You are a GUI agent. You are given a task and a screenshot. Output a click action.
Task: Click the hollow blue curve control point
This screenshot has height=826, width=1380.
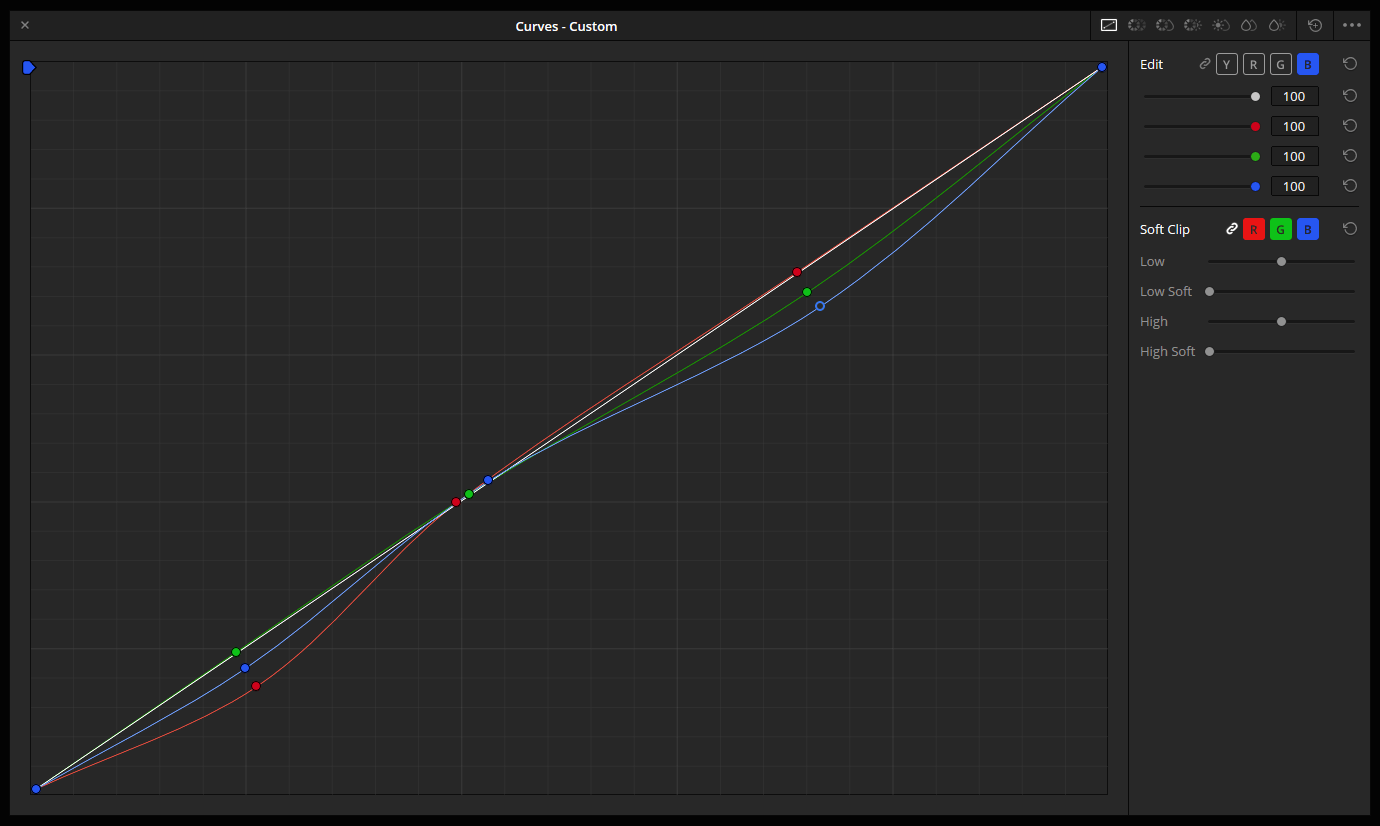[x=820, y=306]
